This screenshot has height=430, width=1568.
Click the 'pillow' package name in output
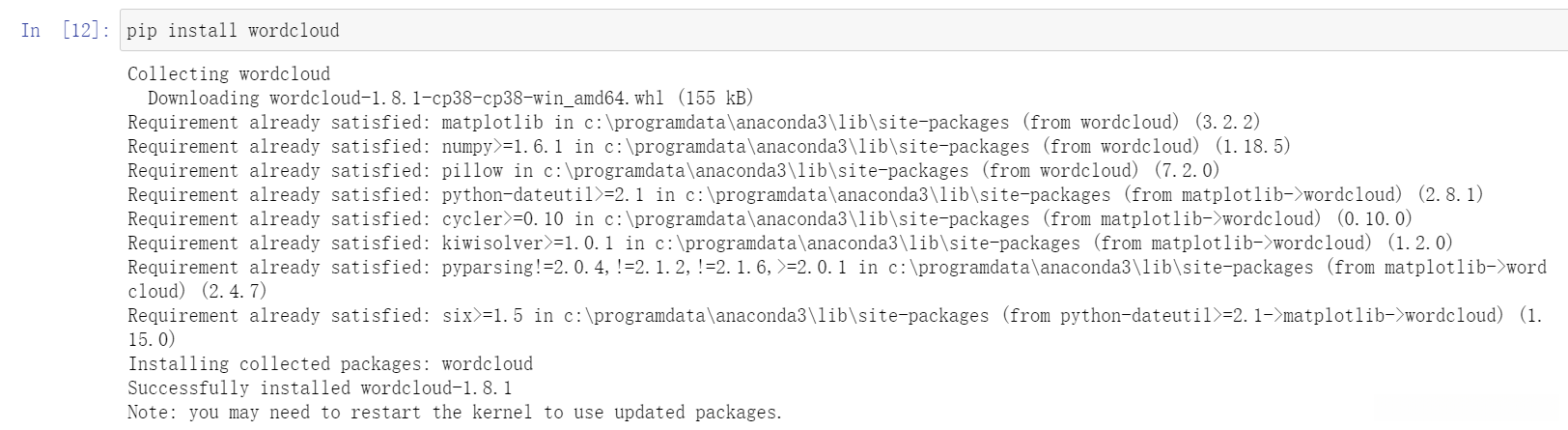(472, 171)
